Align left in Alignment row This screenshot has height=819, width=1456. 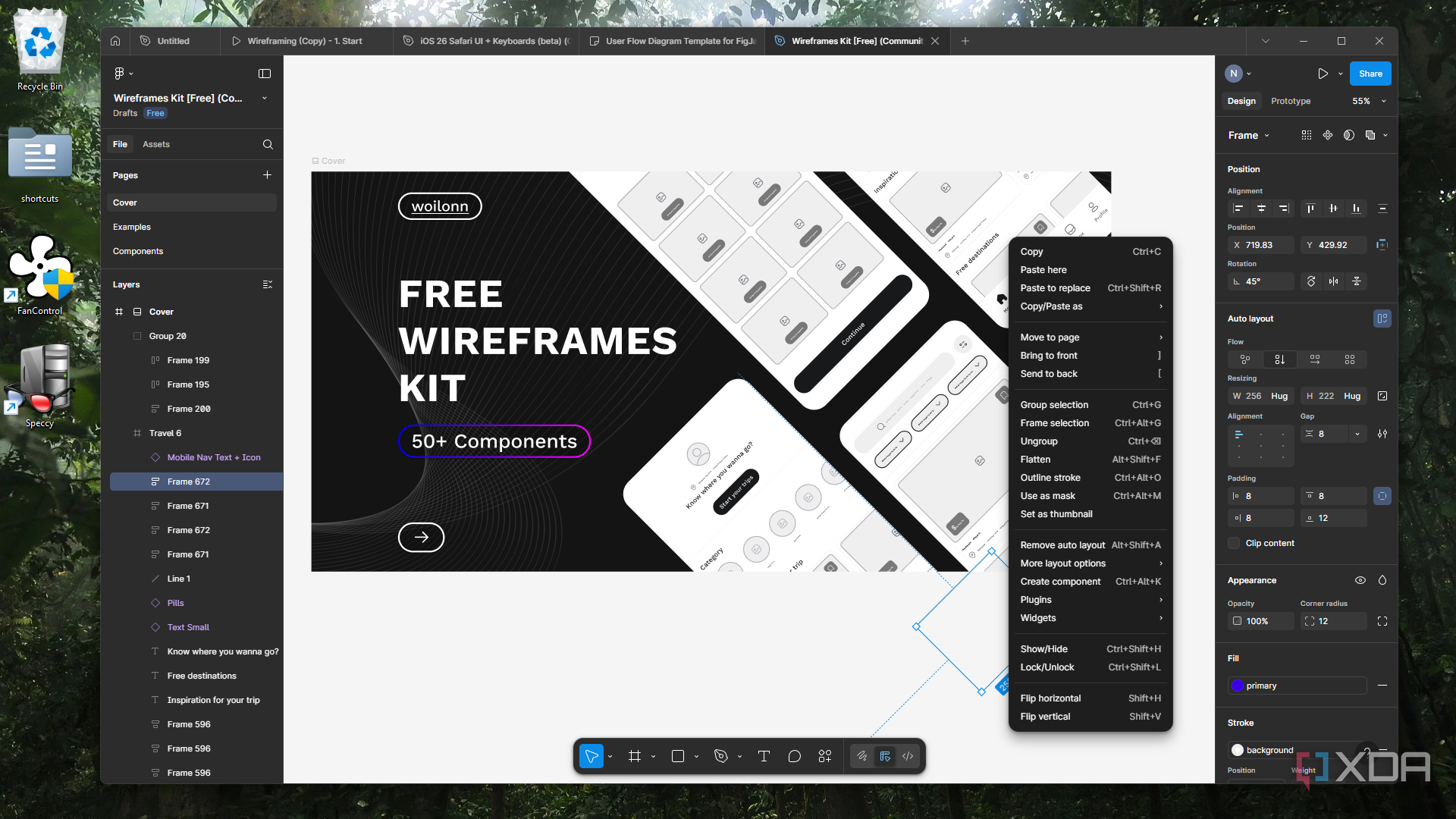coord(1238,209)
